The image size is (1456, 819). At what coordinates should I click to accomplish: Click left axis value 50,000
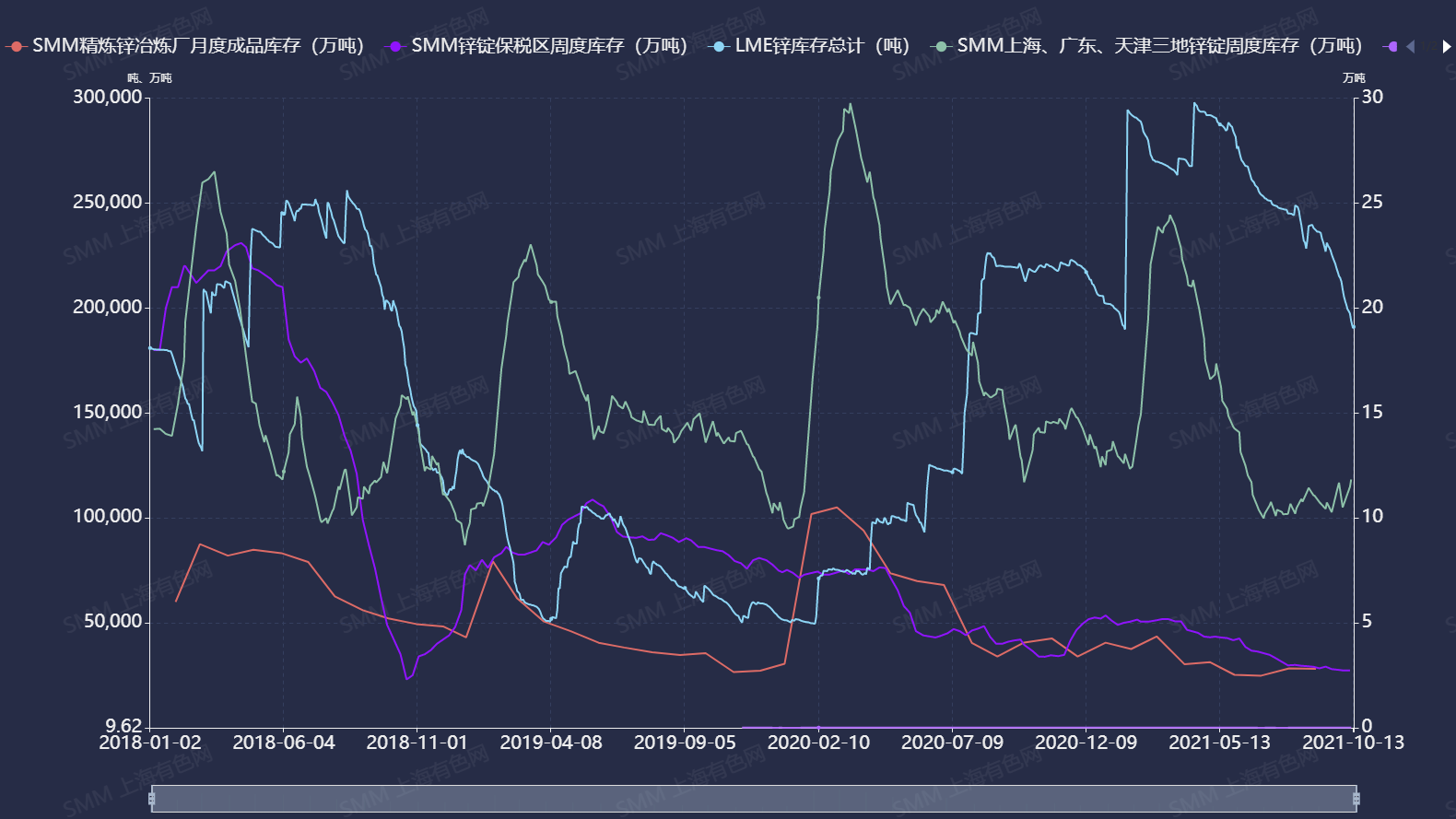pyautogui.click(x=113, y=621)
